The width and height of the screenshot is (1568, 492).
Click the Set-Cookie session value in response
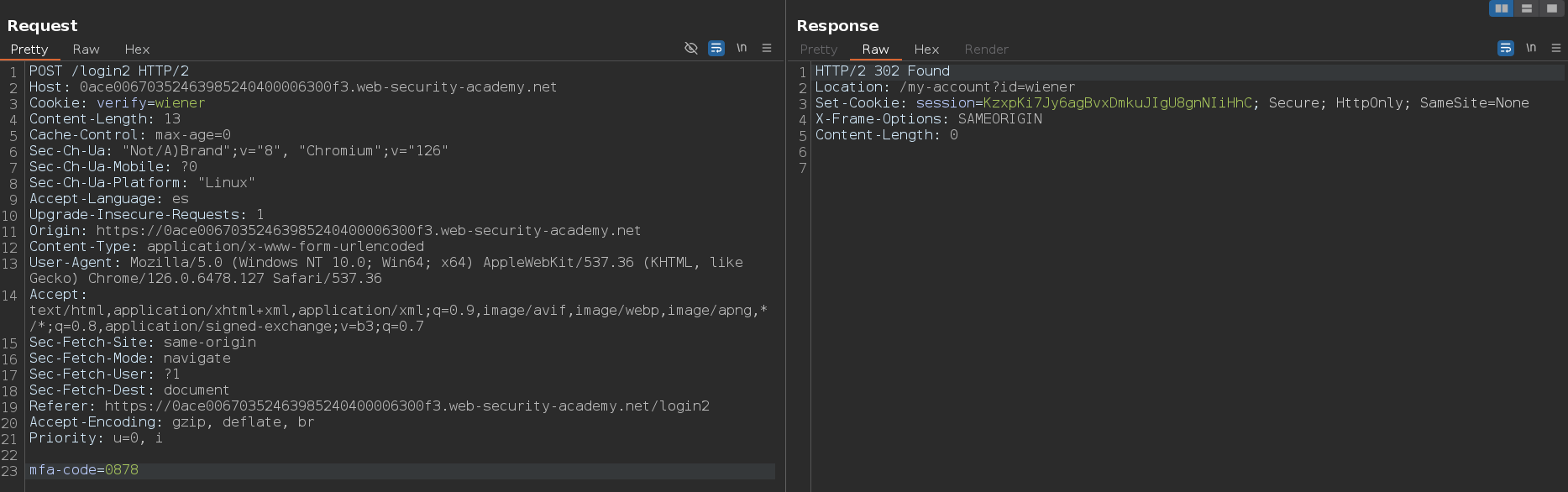[1117, 103]
